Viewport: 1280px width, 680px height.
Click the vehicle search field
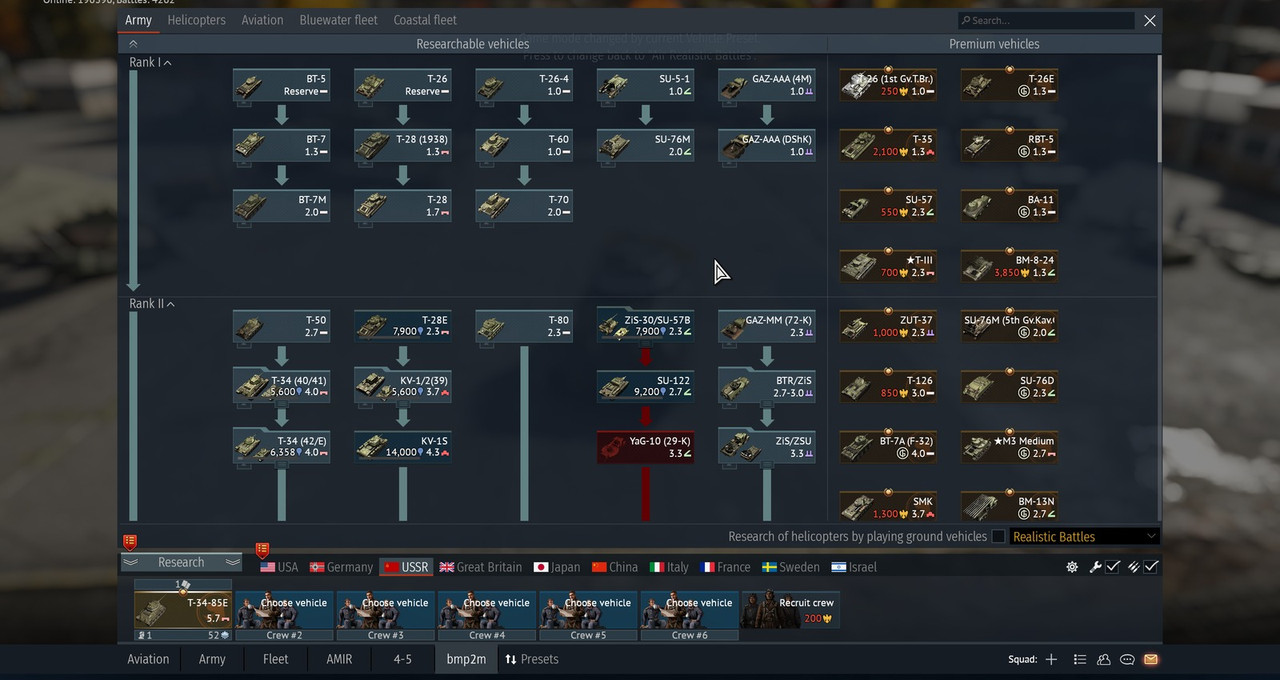click(x=1045, y=20)
